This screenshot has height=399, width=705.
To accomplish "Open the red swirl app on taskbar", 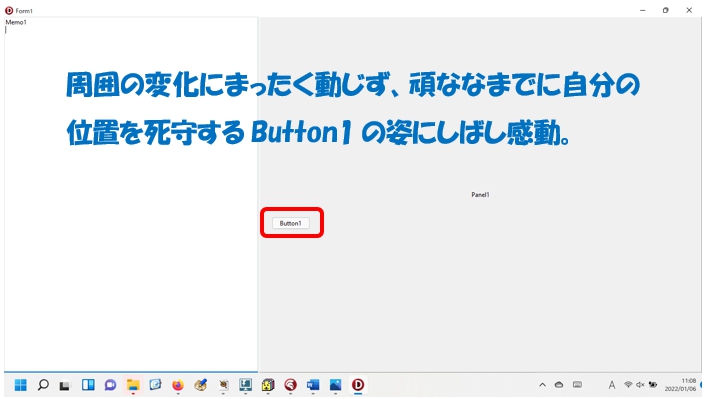I will click(290, 385).
